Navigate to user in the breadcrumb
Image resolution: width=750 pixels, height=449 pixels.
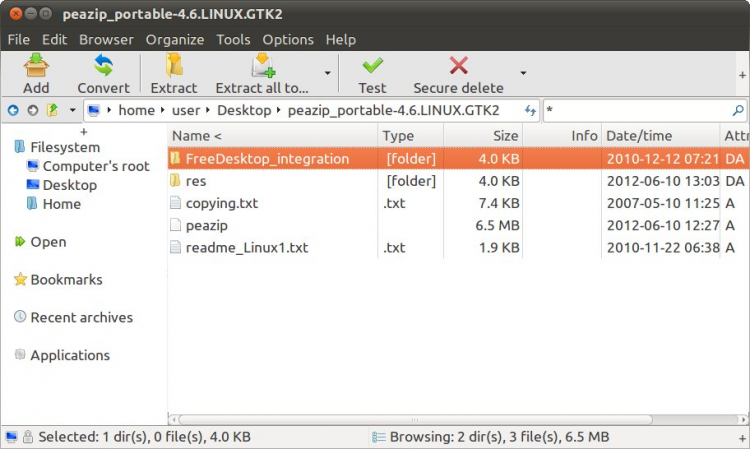[186, 110]
